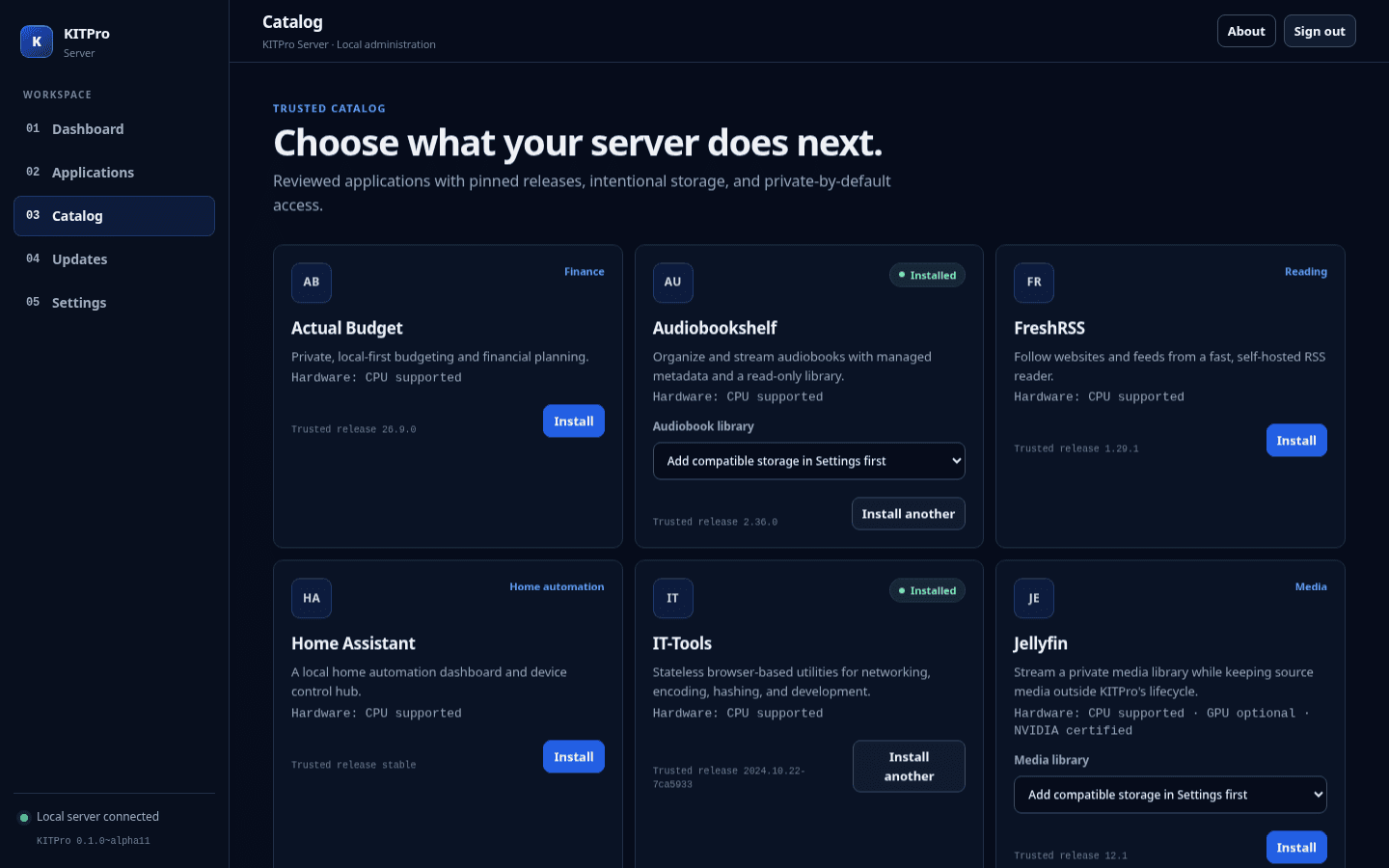Click the JE Jellyfin app icon
The image size is (1389, 868).
[x=1034, y=598]
